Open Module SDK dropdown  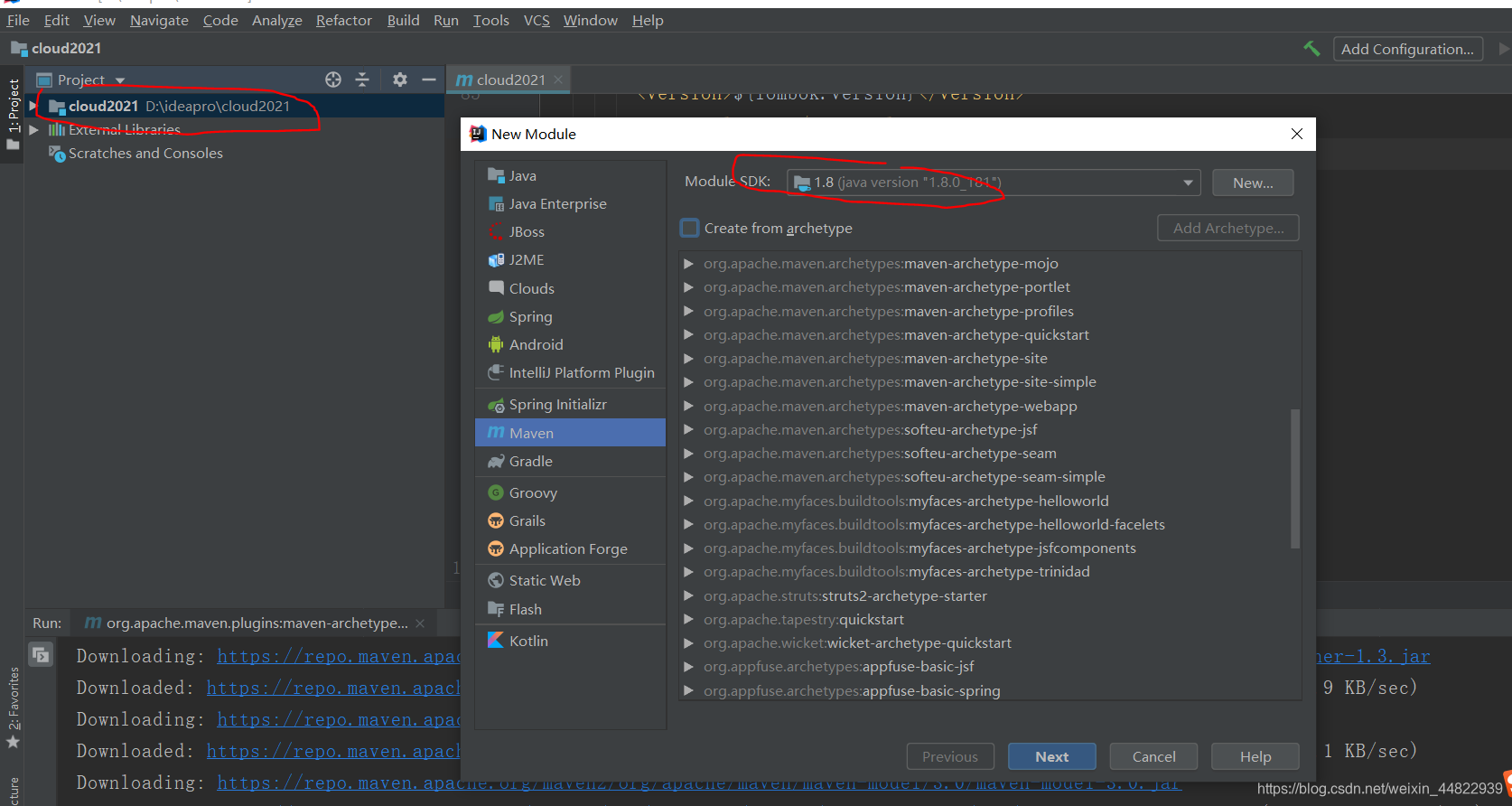[x=994, y=183]
